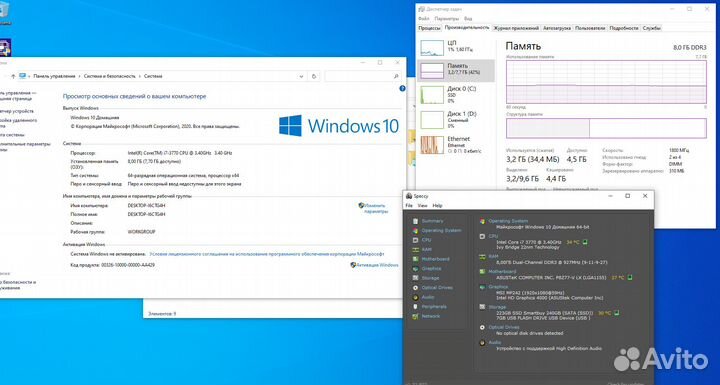
Task: Select Peripherals in the Speccy sidebar
Action: pyautogui.click(x=434, y=306)
